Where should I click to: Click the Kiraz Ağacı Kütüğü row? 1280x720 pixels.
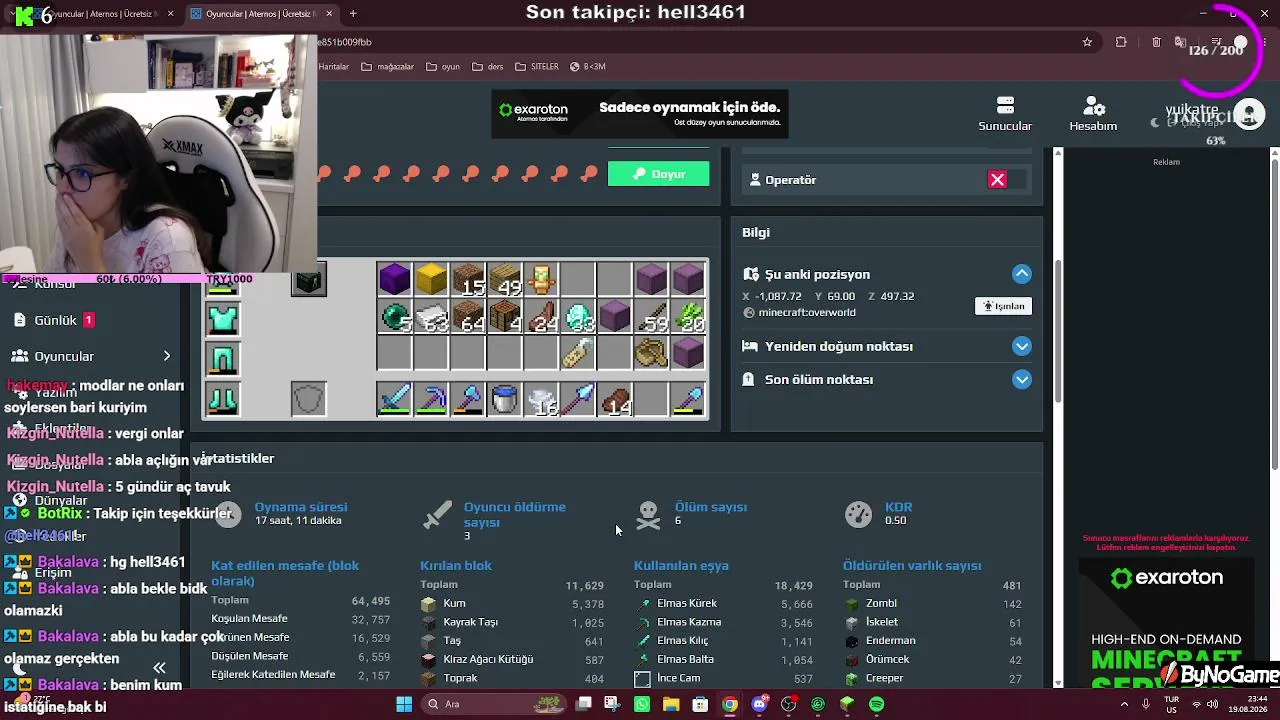[512, 660]
